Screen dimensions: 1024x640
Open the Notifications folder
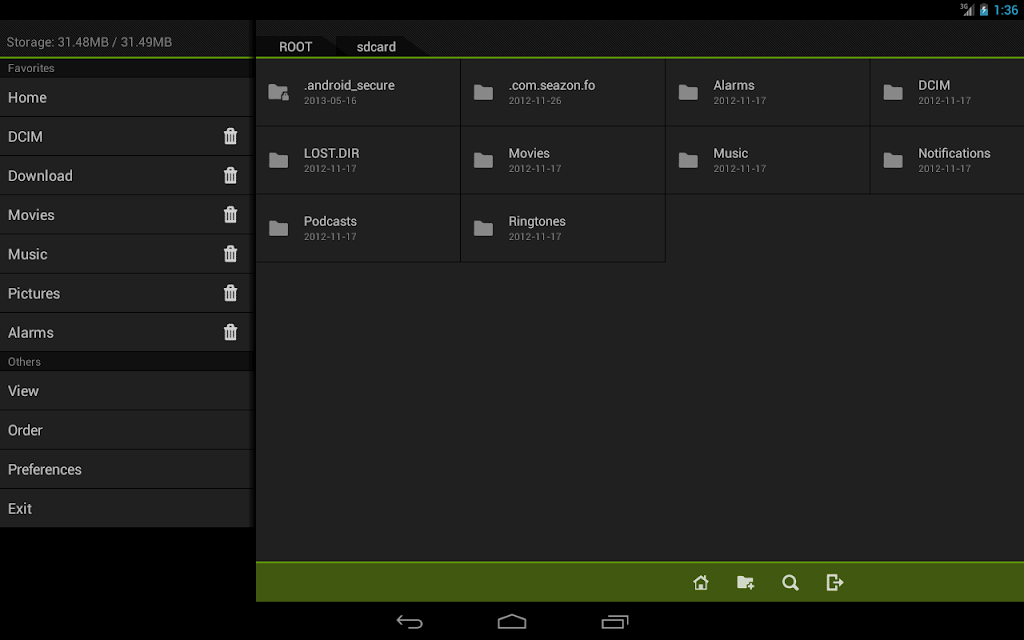(x=947, y=160)
